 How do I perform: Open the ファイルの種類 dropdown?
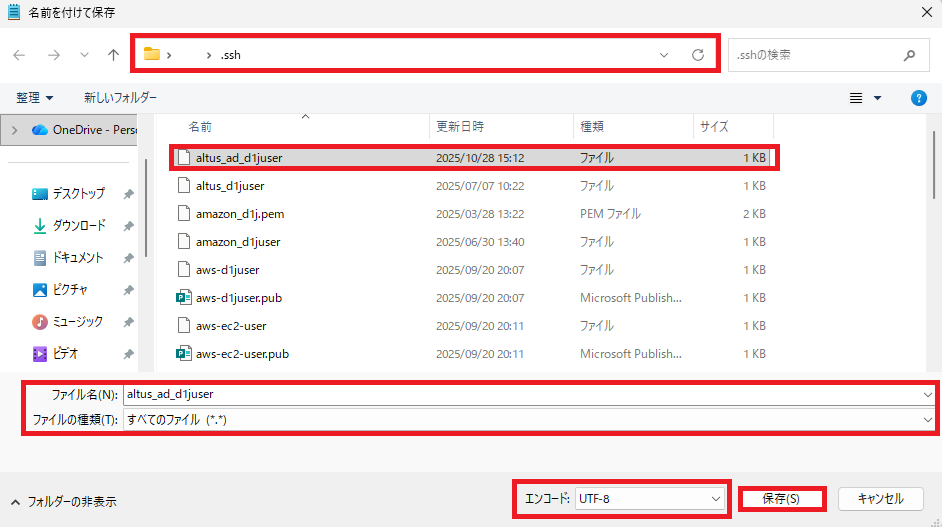[528, 420]
